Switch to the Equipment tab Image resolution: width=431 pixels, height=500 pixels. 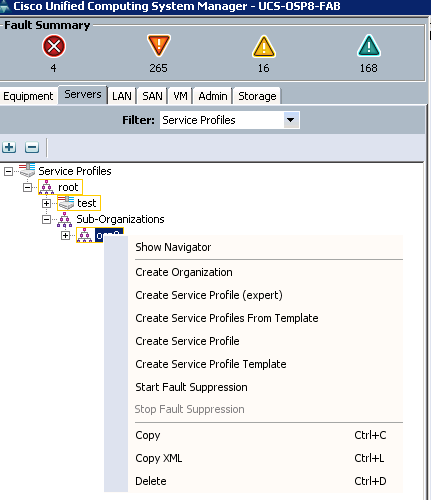point(28,96)
